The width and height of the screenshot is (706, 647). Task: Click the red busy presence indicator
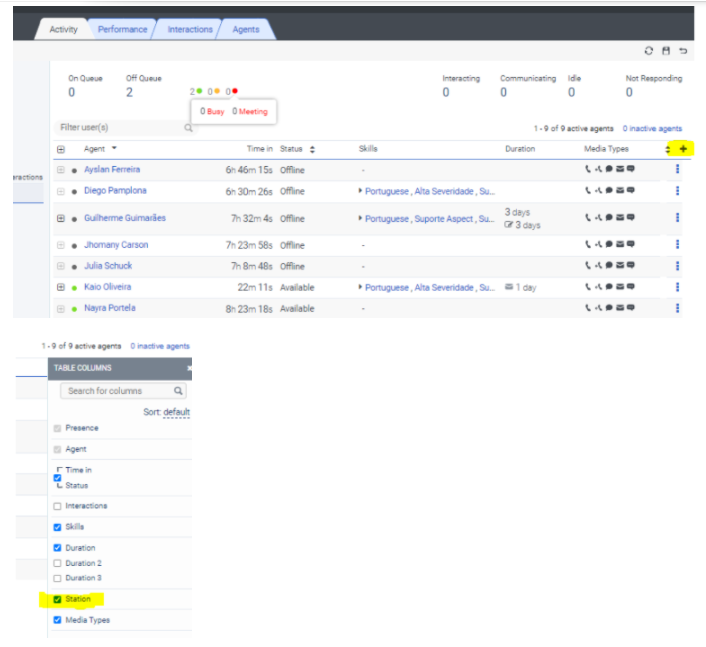point(235,91)
